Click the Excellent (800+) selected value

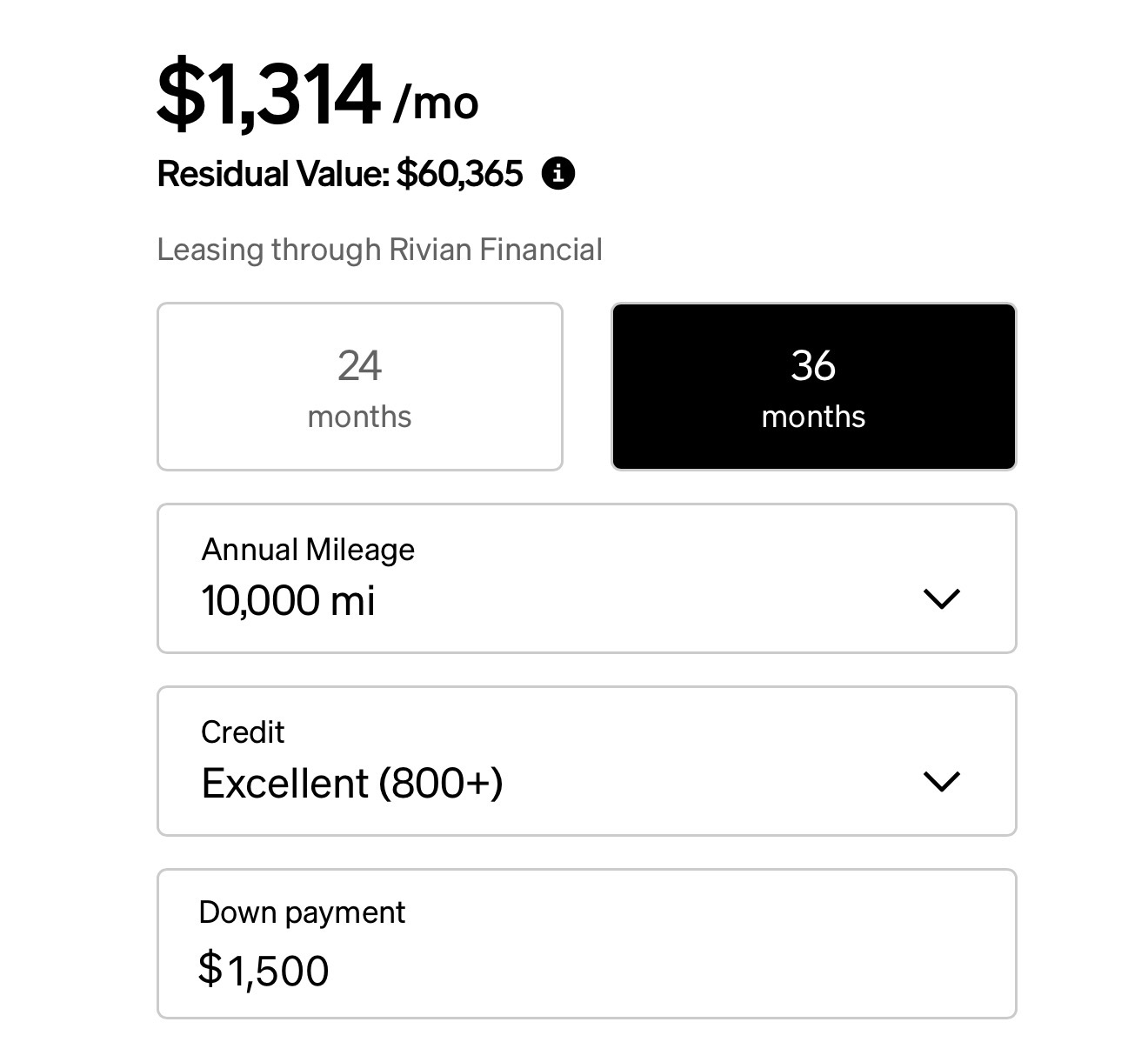pos(352,784)
